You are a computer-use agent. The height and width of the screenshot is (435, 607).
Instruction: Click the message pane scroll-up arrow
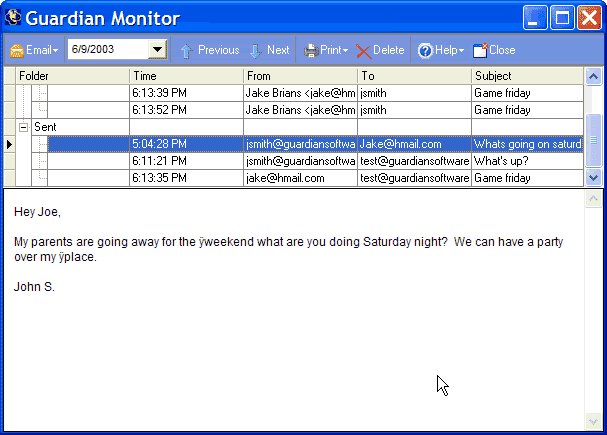(x=593, y=199)
